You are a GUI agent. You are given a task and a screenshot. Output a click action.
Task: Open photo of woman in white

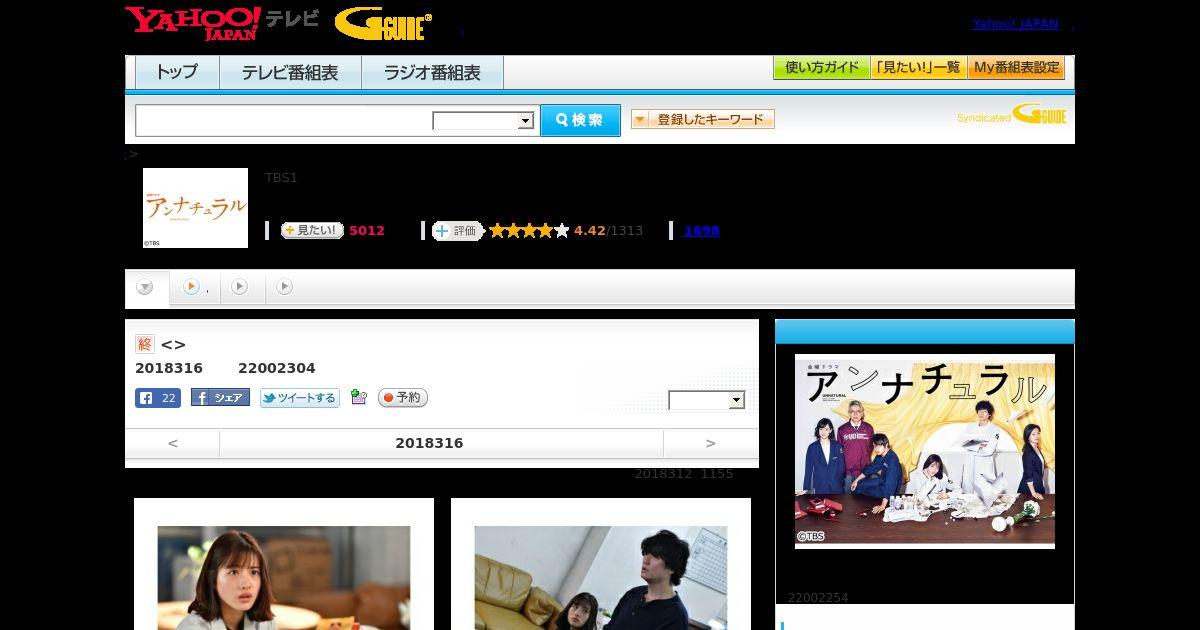click(284, 578)
